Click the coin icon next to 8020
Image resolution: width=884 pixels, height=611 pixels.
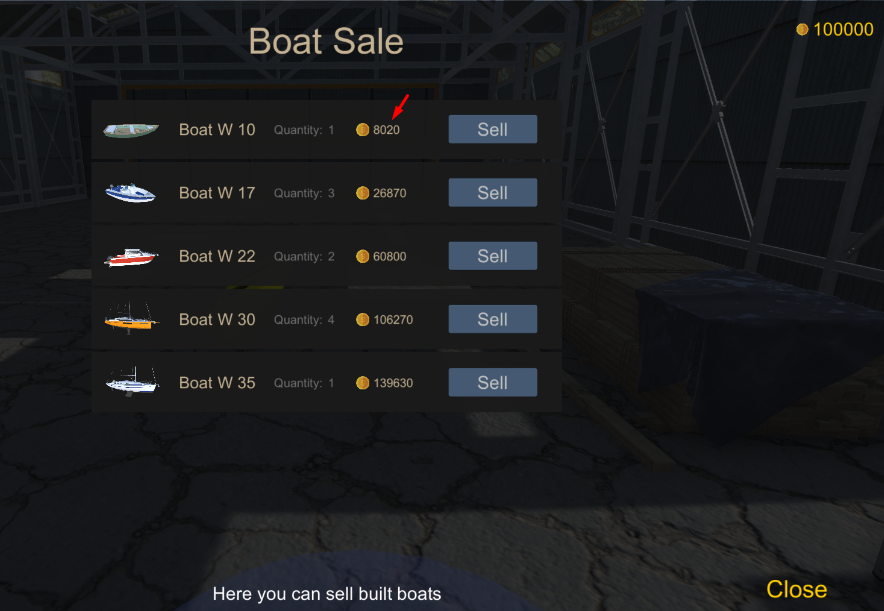[363, 130]
